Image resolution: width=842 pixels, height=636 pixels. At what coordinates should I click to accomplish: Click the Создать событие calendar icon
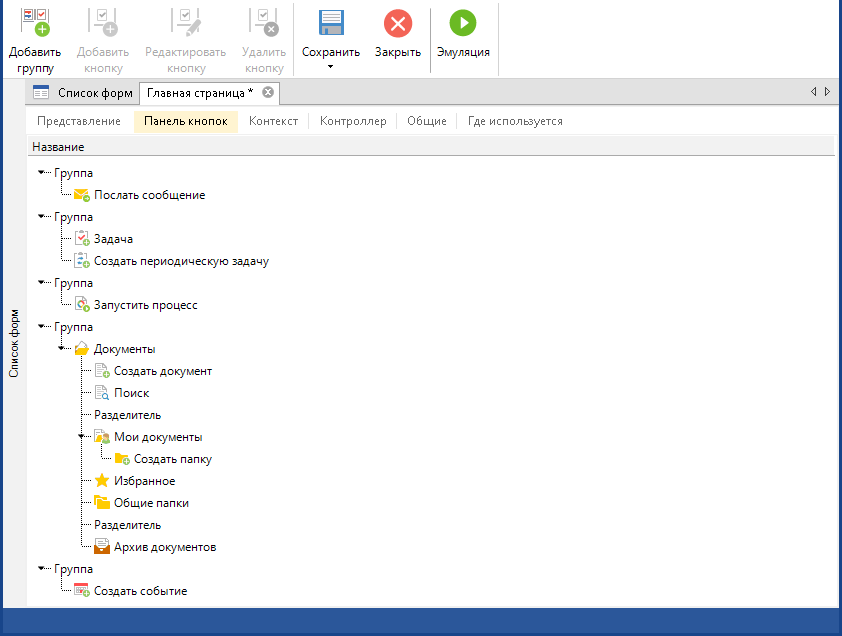pyautogui.click(x=82, y=591)
